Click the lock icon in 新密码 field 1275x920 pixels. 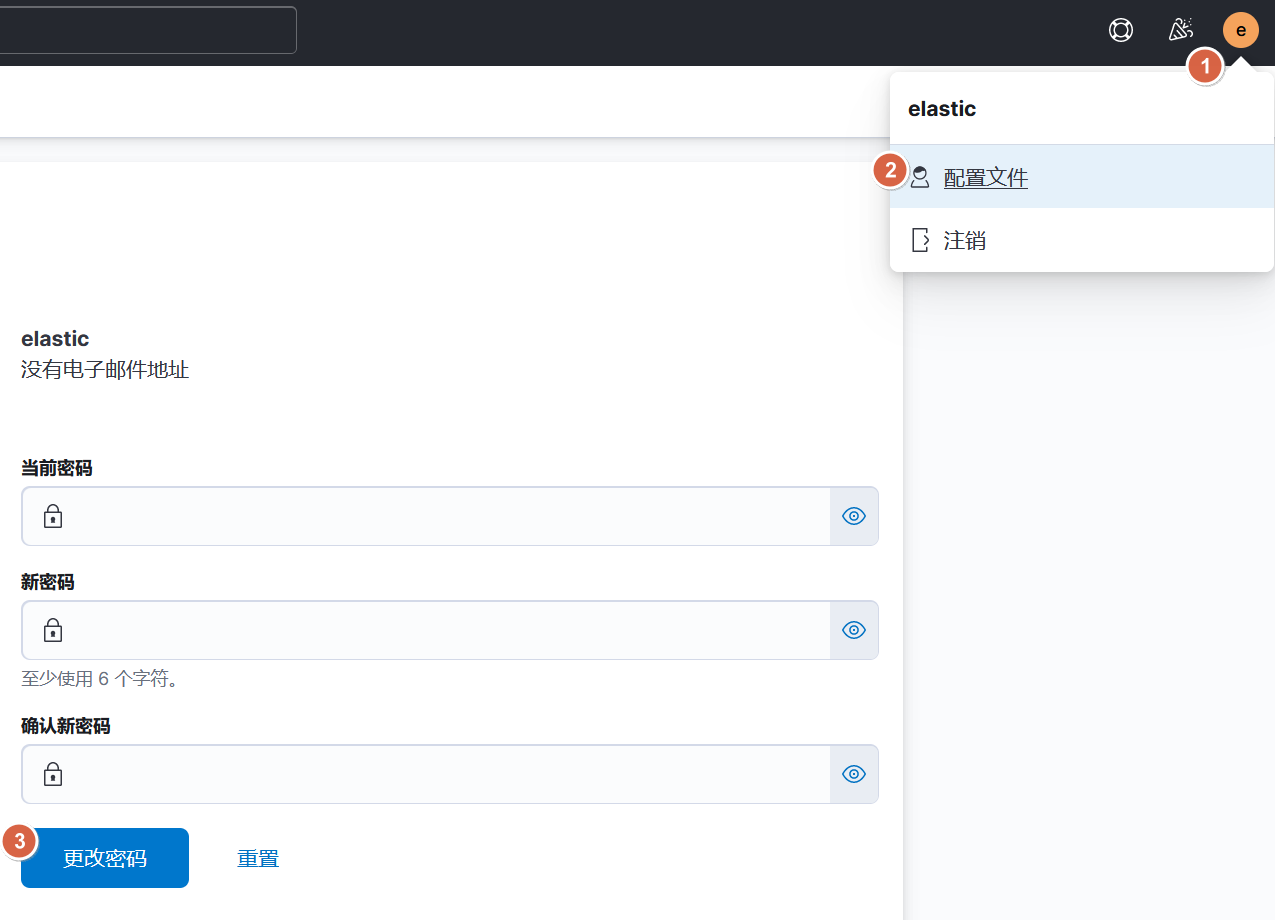click(53, 630)
